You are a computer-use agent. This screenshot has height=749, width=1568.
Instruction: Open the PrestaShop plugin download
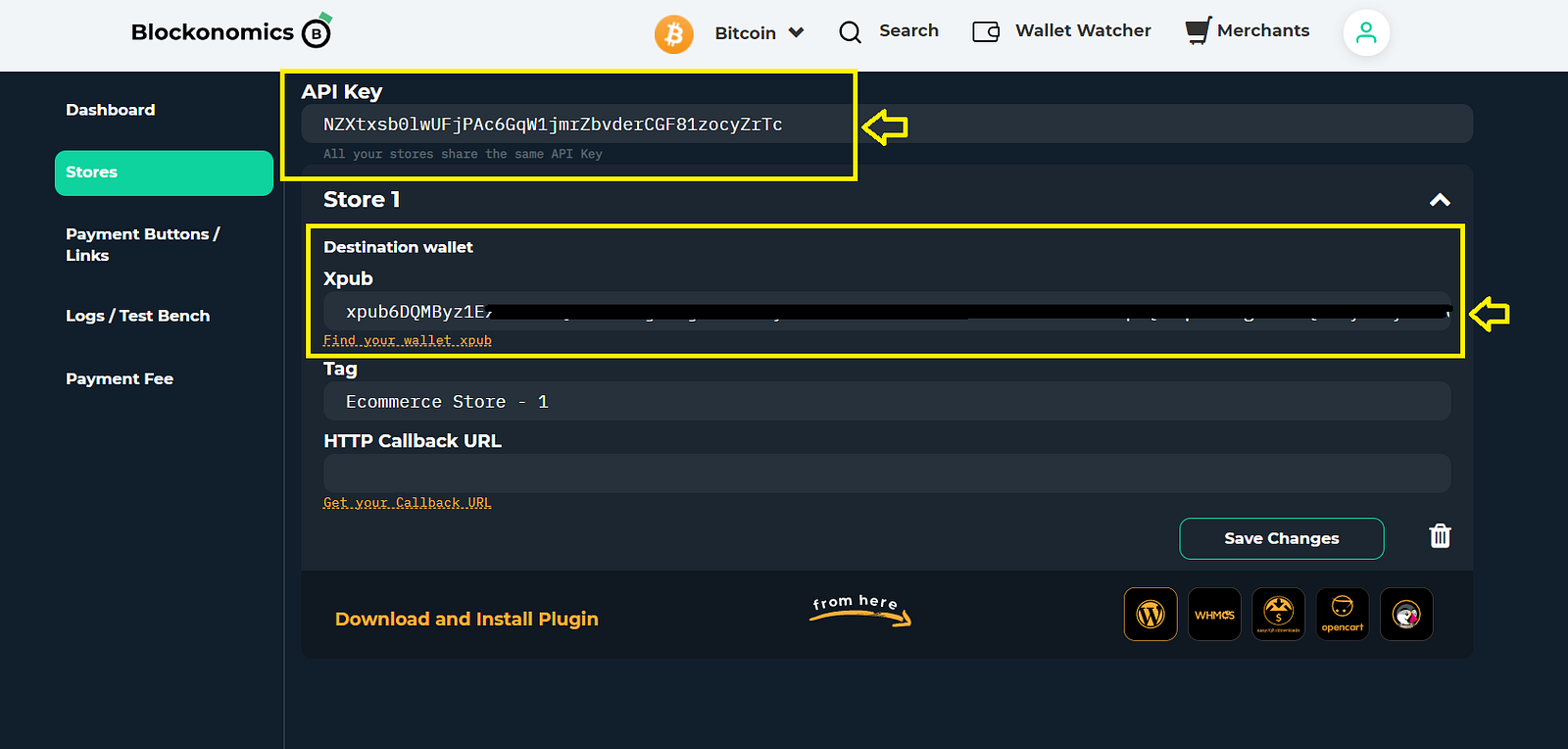[x=1406, y=615]
